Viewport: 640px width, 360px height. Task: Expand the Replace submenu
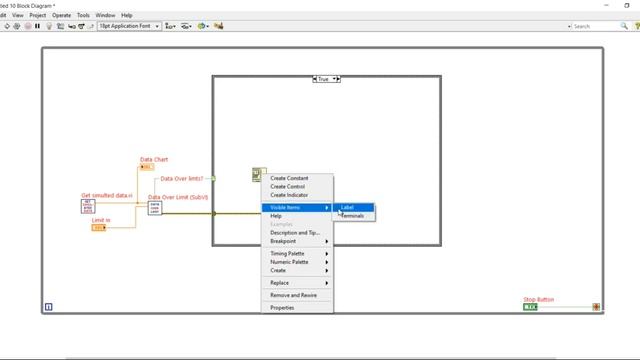[297, 283]
